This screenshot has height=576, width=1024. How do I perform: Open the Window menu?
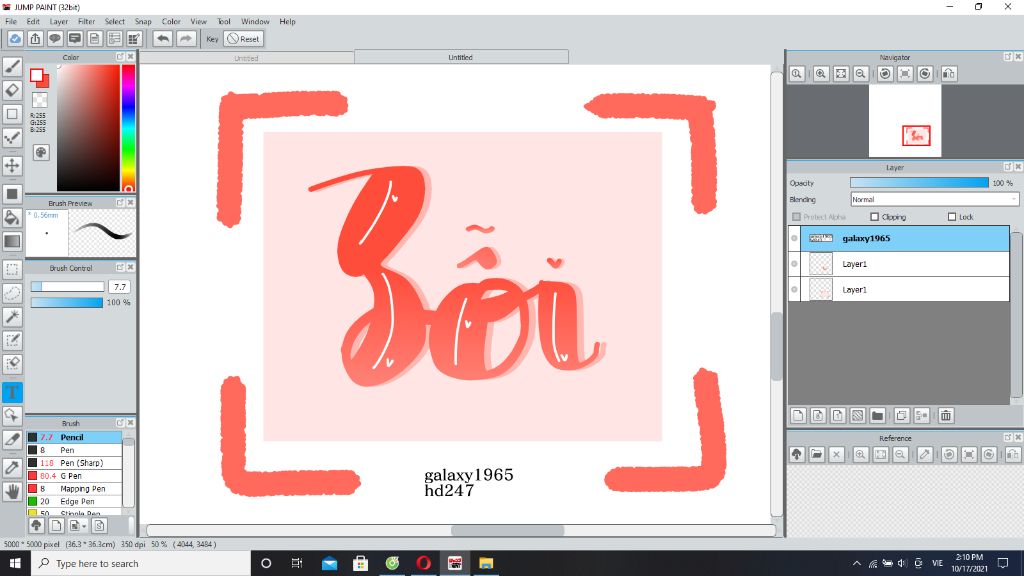255,22
